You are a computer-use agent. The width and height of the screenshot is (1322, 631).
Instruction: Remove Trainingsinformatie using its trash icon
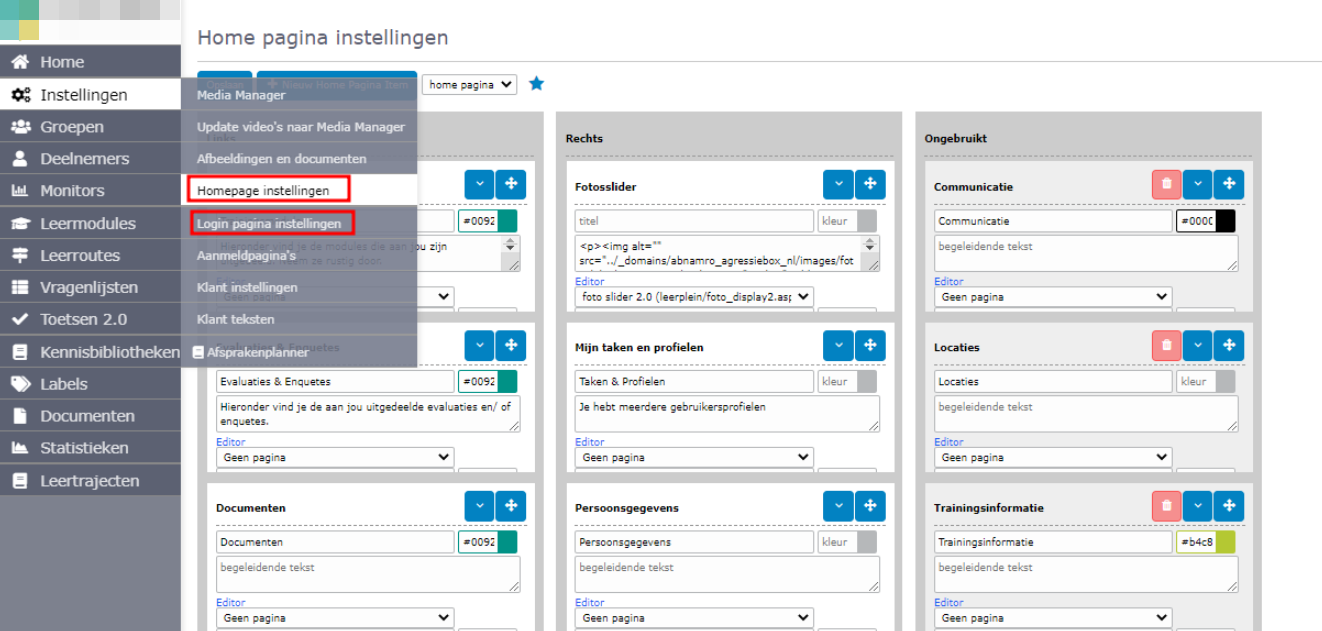pos(1166,506)
